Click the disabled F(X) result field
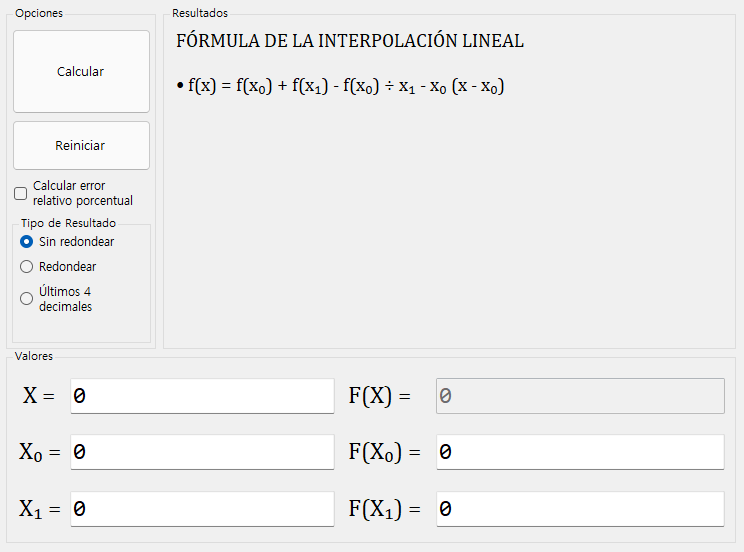Image resolution: width=744 pixels, height=552 pixels. pos(580,396)
